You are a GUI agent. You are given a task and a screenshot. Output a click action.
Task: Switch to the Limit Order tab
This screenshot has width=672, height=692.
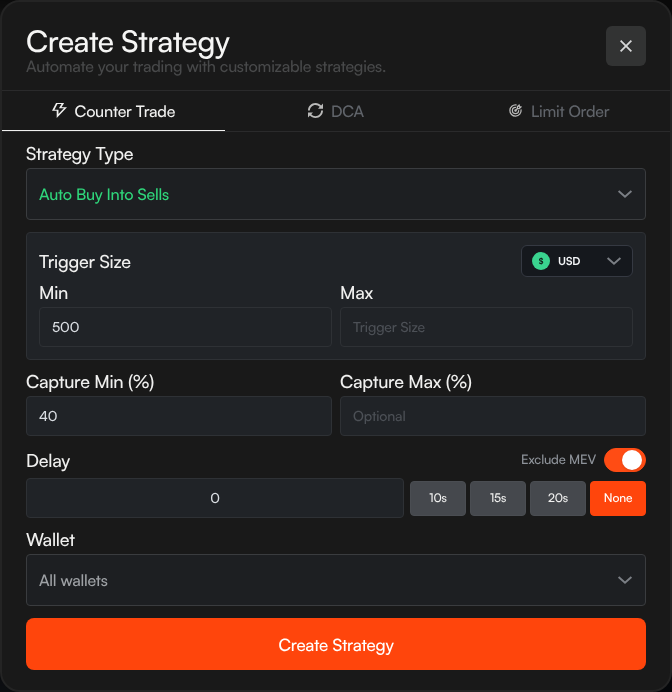pos(558,111)
